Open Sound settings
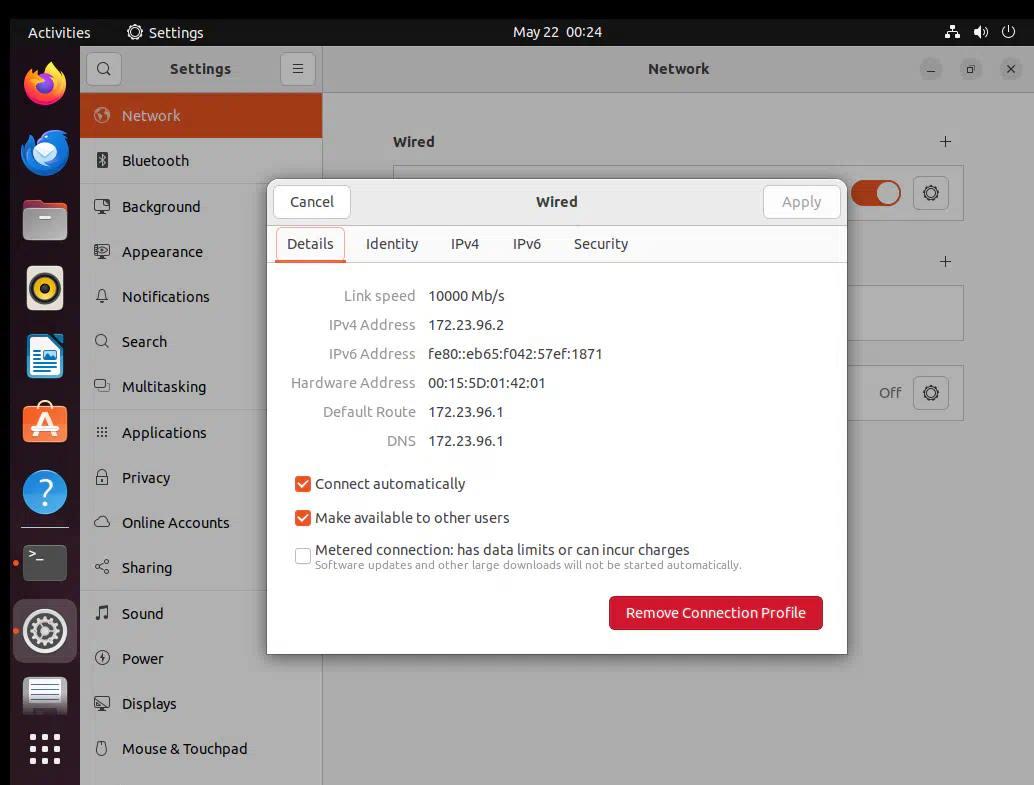Screen dimensions: 1034x785 coord(201,613)
